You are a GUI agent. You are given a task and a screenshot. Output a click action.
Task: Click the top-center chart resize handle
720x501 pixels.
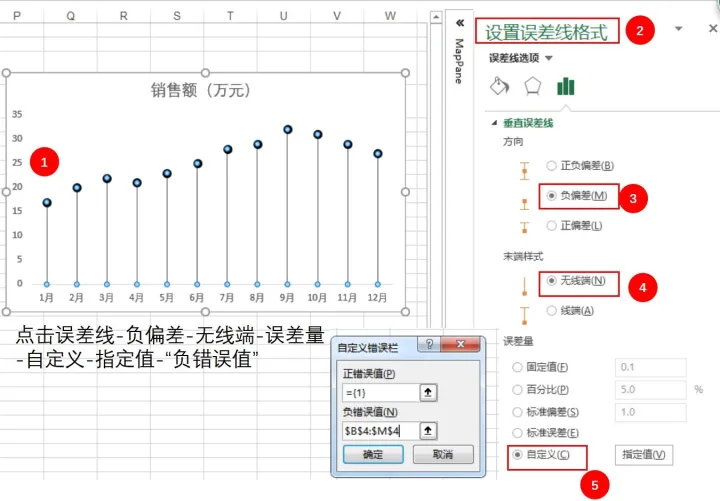205,73
